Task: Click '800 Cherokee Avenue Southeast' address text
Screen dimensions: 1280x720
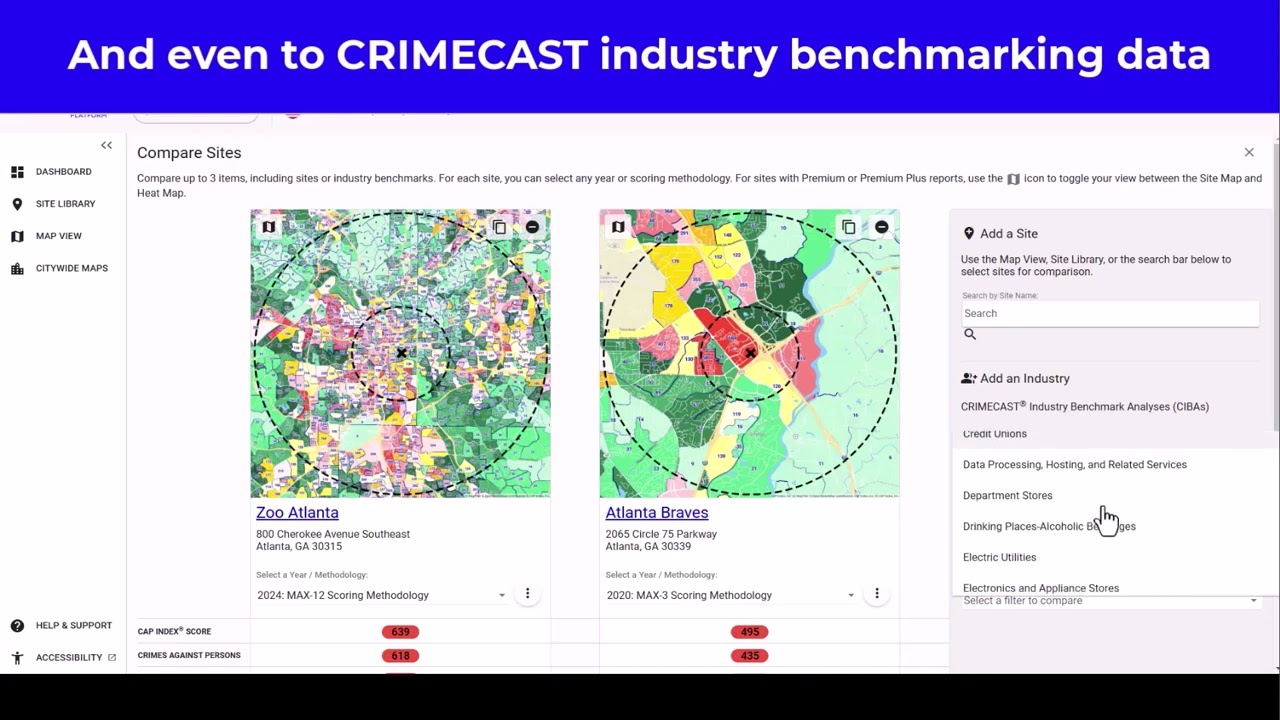Action: [333, 534]
